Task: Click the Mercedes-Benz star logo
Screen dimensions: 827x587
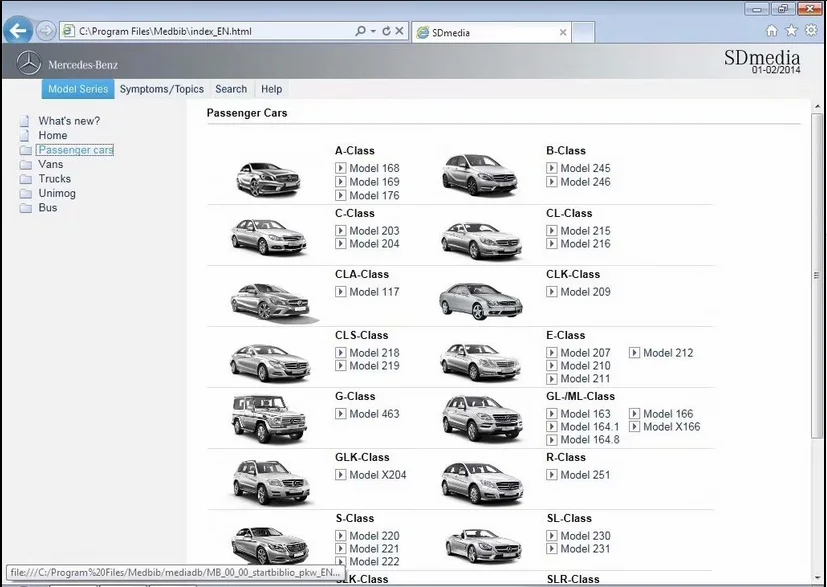Action: point(28,63)
